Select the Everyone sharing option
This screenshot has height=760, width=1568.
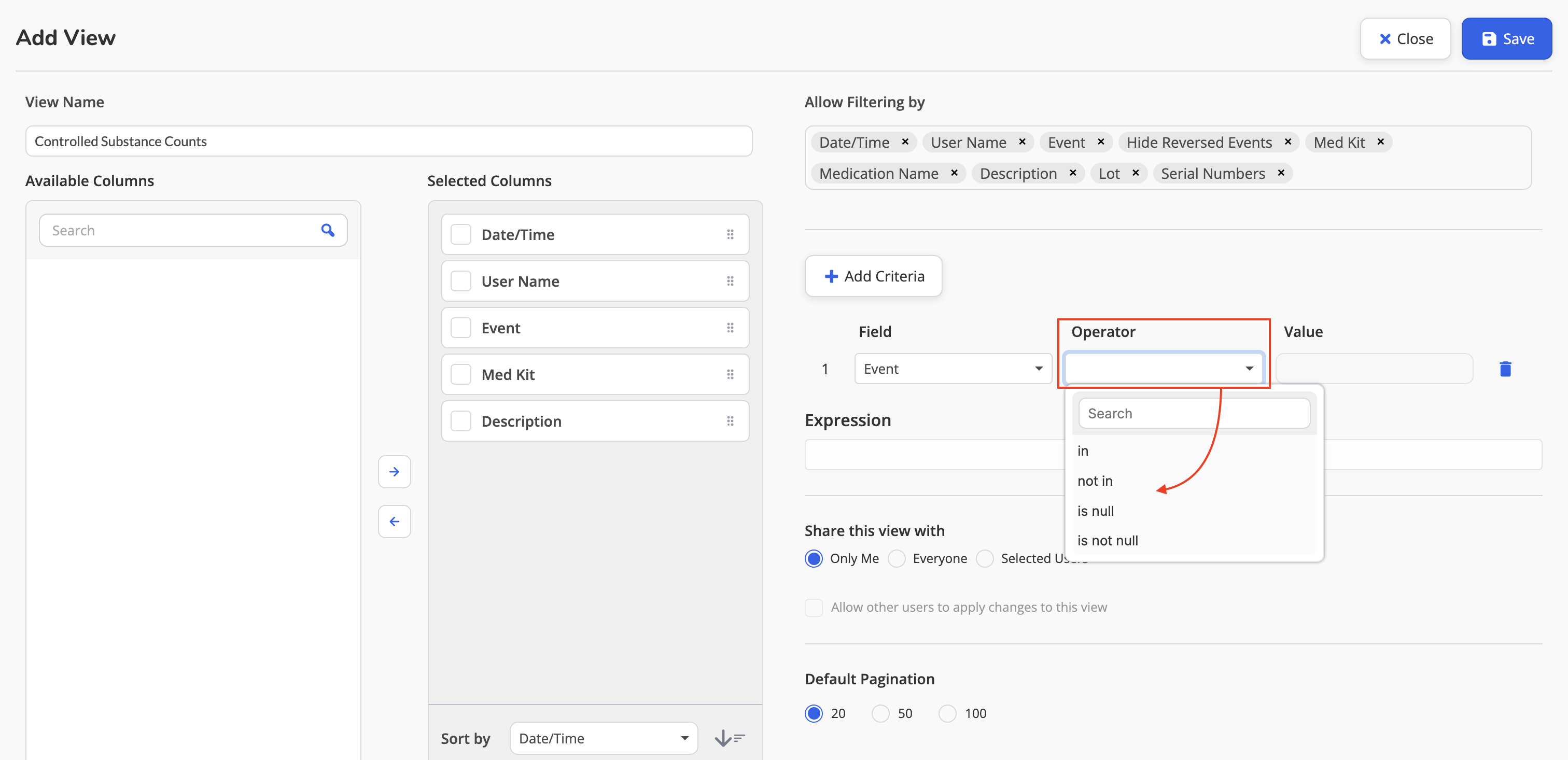point(897,558)
